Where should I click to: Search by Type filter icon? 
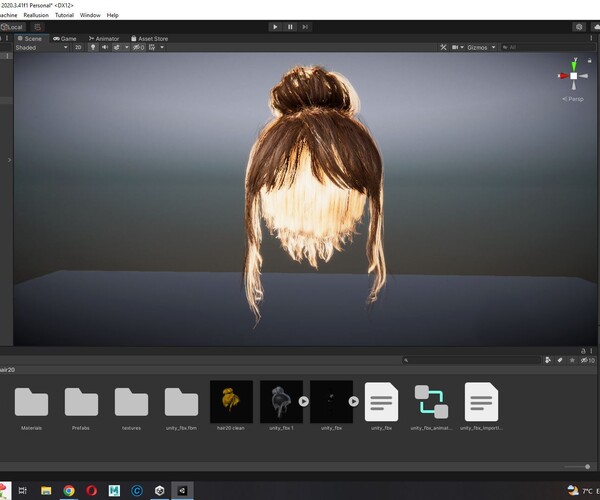coord(548,360)
